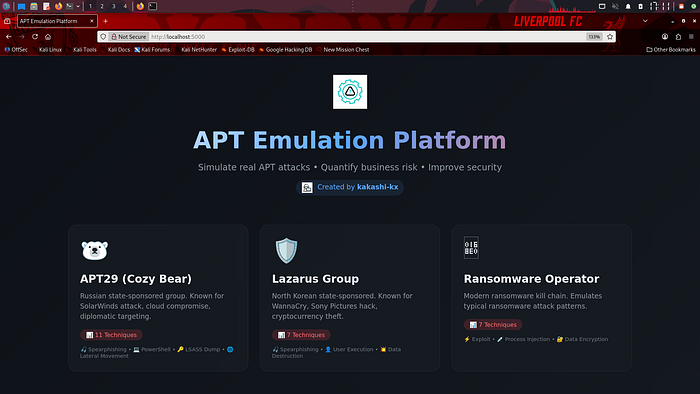Screen dimensions: 700x394
Task: Open the notifications bell icon
Action: pos(628,6)
